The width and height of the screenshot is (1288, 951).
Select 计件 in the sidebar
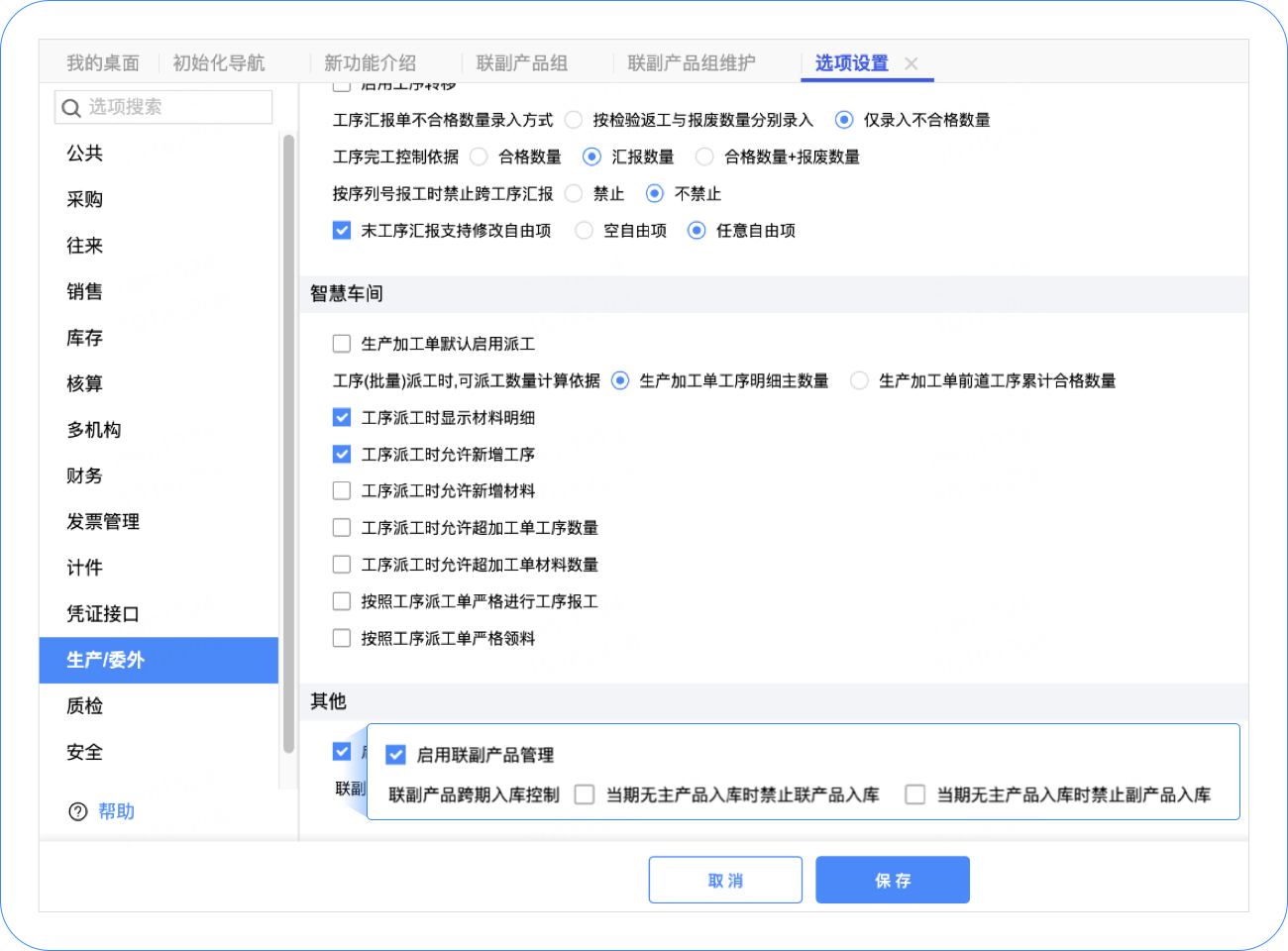coord(159,568)
